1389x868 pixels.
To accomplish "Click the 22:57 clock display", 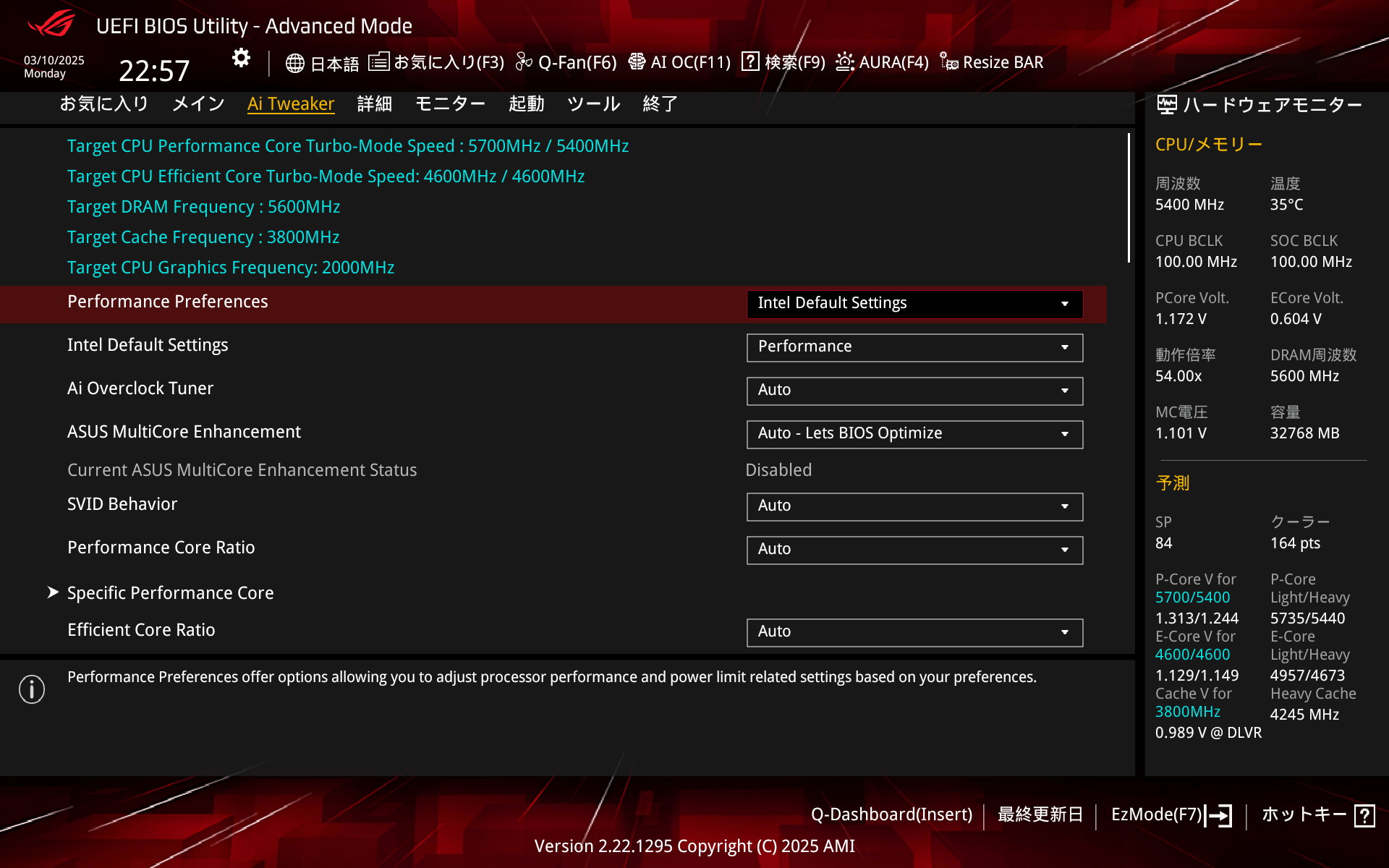I will 154,71.
